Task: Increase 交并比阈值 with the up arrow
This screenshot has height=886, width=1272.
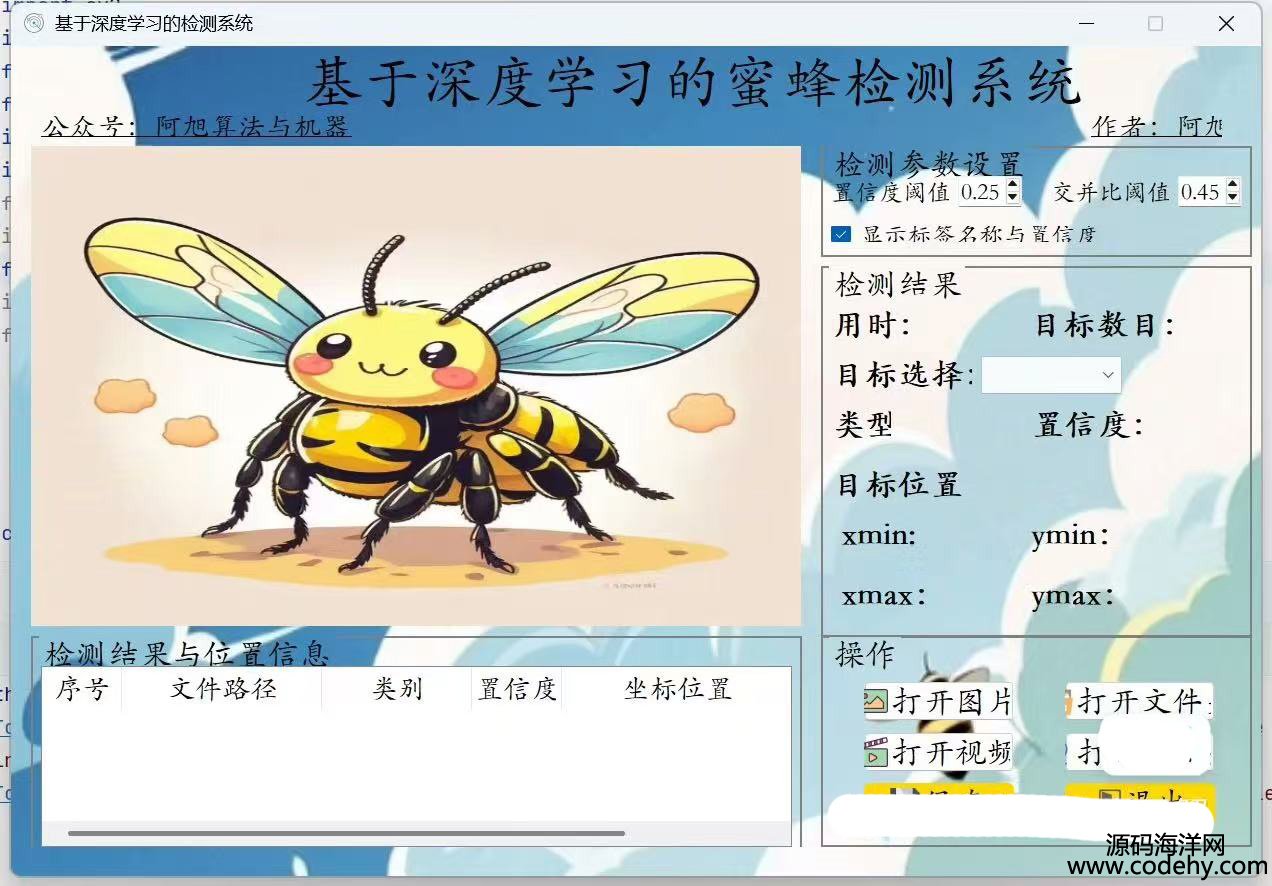Action: pyautogui.click(x=1232, y=185)
